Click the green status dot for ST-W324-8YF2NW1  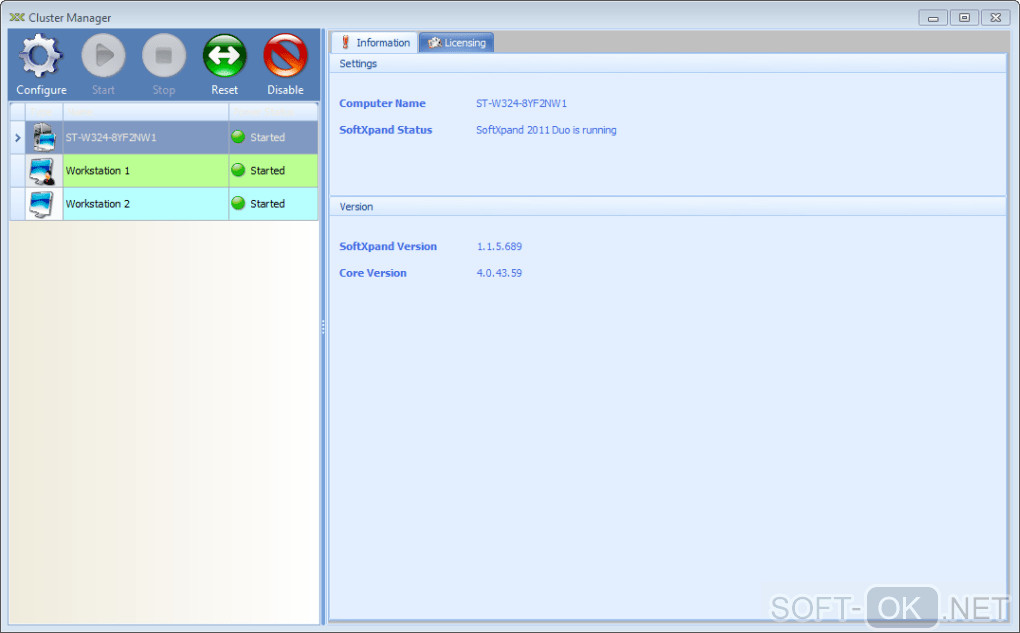pyautogui.click(x=238, y=137)
